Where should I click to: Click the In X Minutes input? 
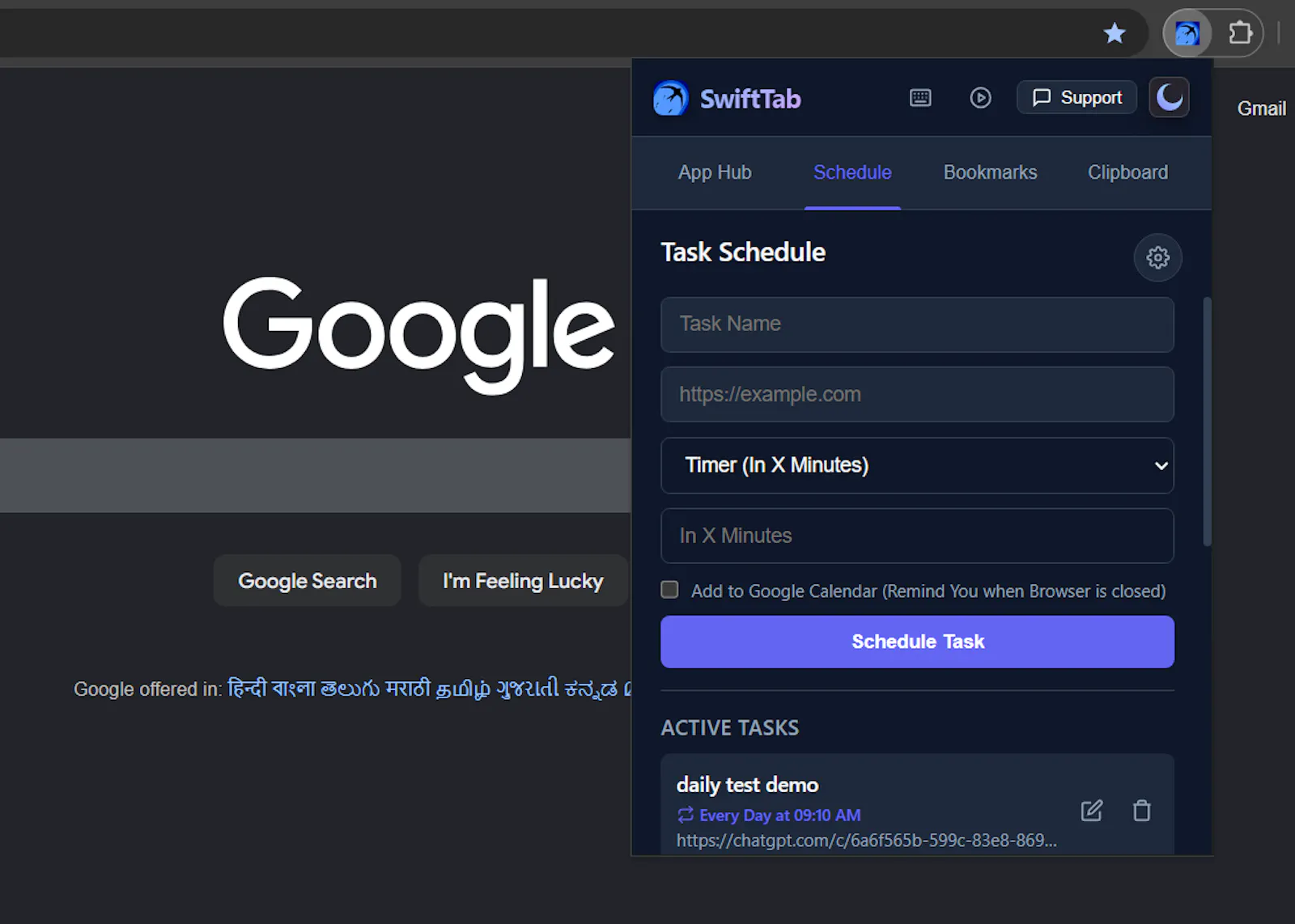pos(917,536)
